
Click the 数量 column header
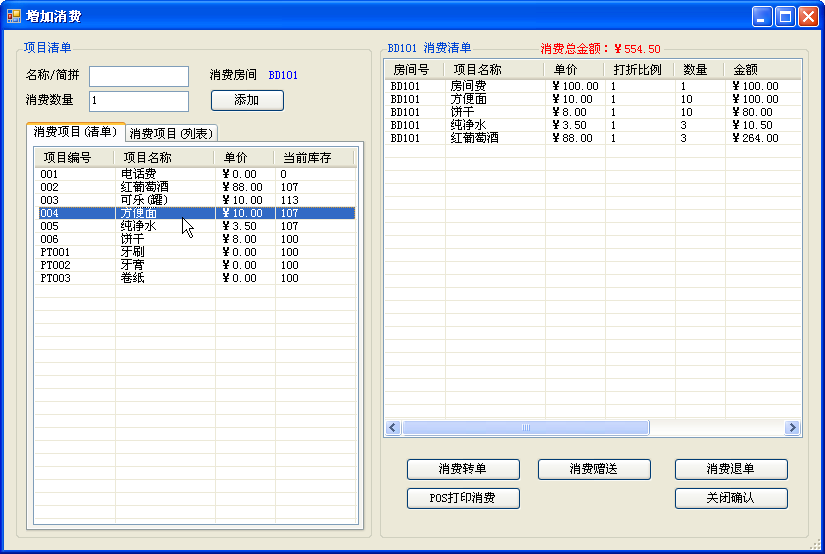(699, 70)
